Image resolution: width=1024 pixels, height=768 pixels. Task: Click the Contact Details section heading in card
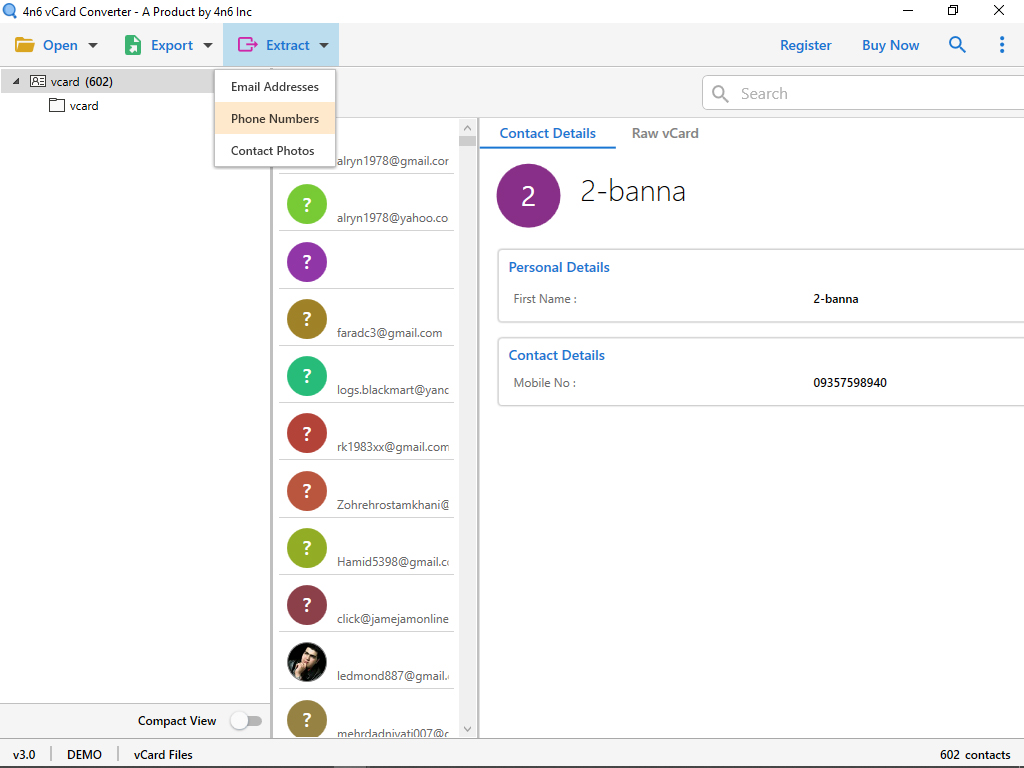coord(556,355)
